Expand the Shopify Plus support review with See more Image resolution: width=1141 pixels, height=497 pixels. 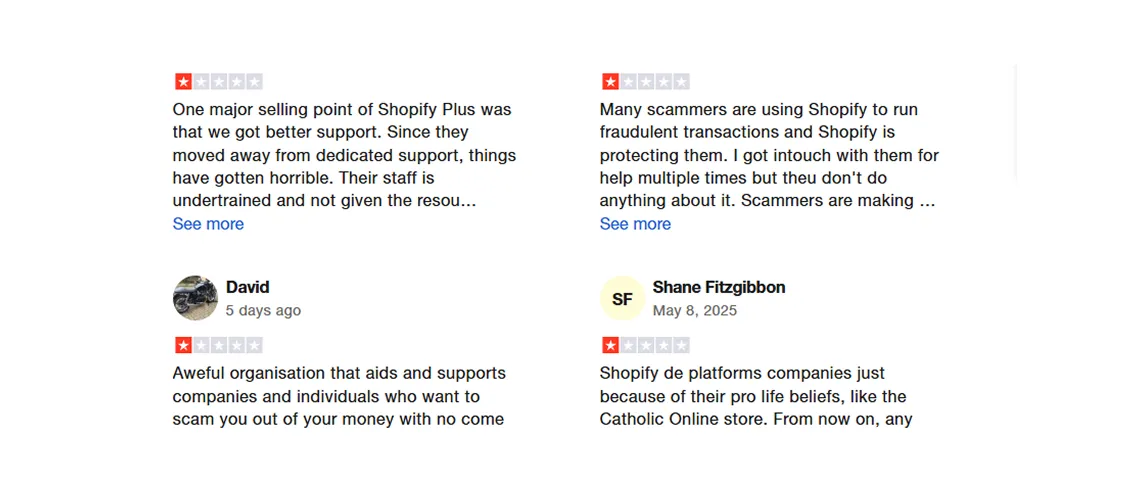pos(208,224)
